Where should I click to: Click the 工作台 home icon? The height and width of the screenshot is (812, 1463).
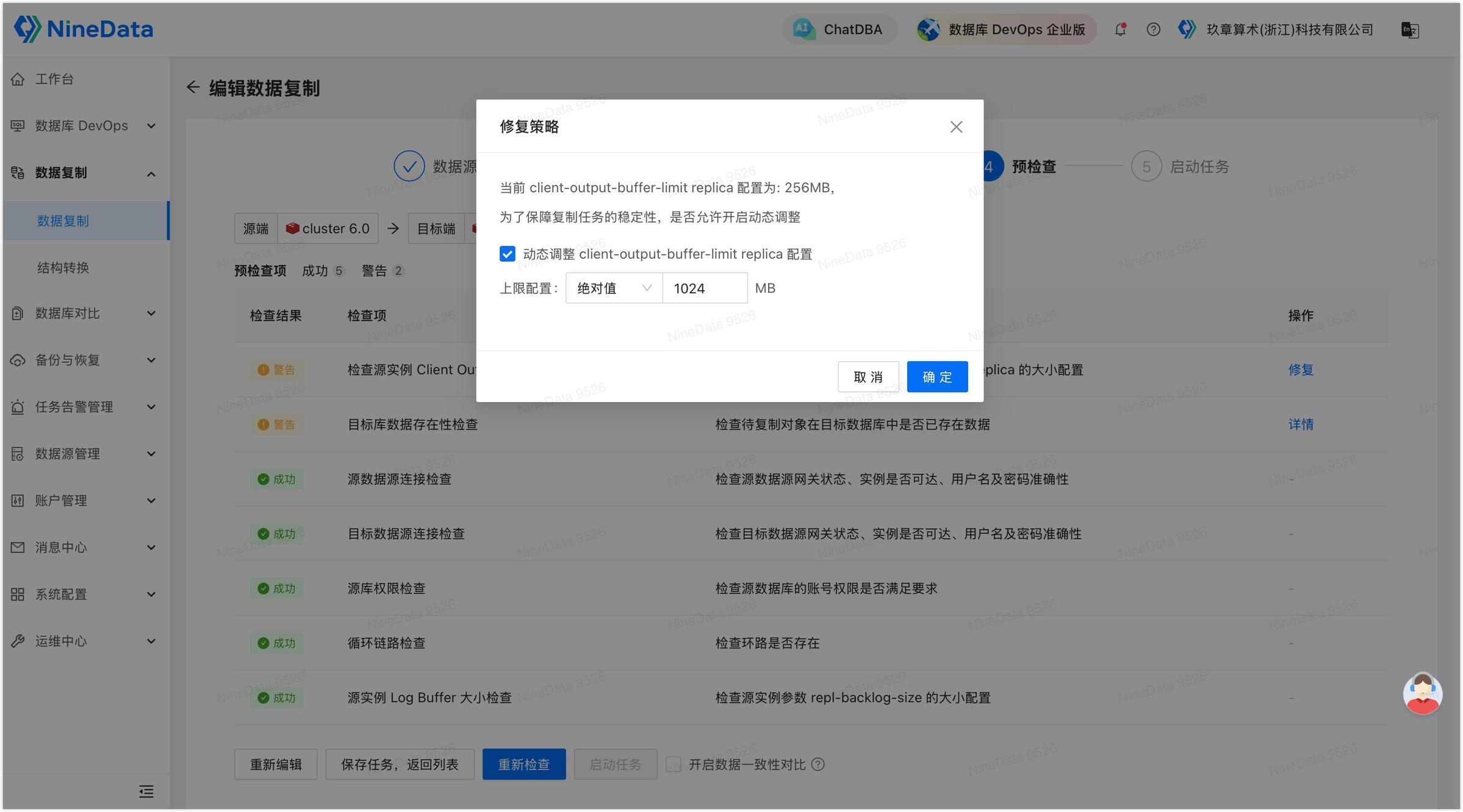(x=18, y=79)
